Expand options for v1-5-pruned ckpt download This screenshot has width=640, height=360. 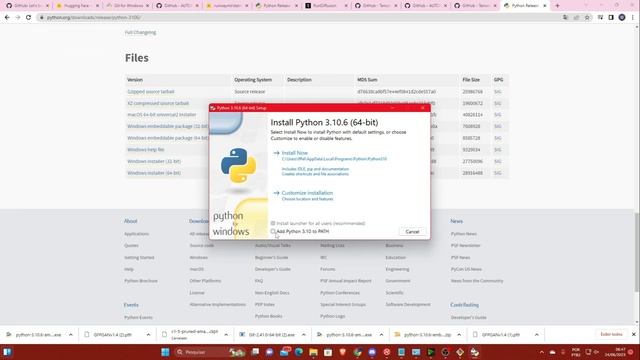[x=226, y=335]
